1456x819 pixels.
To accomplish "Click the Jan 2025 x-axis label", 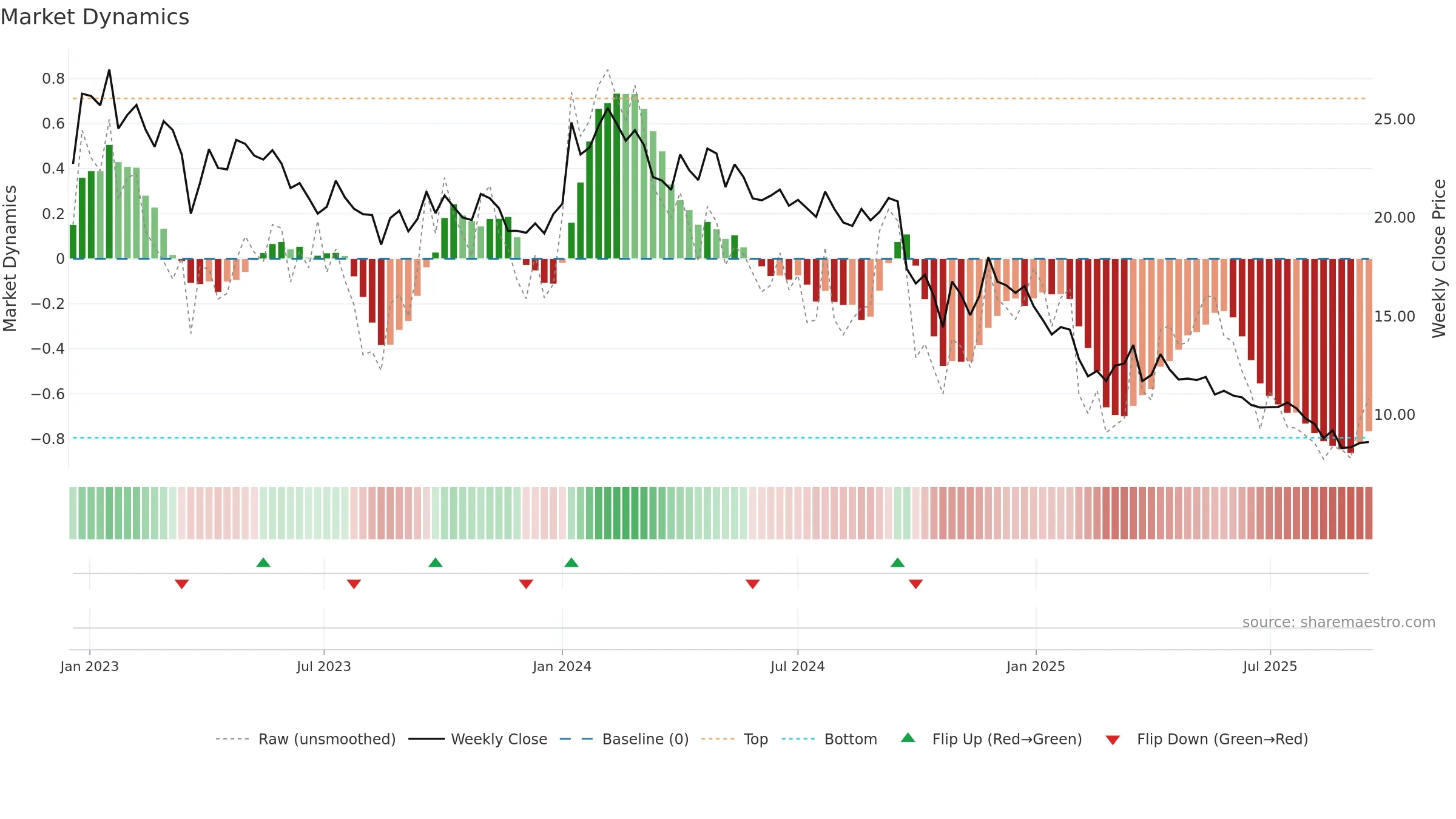I will (x=1036, y=666).
